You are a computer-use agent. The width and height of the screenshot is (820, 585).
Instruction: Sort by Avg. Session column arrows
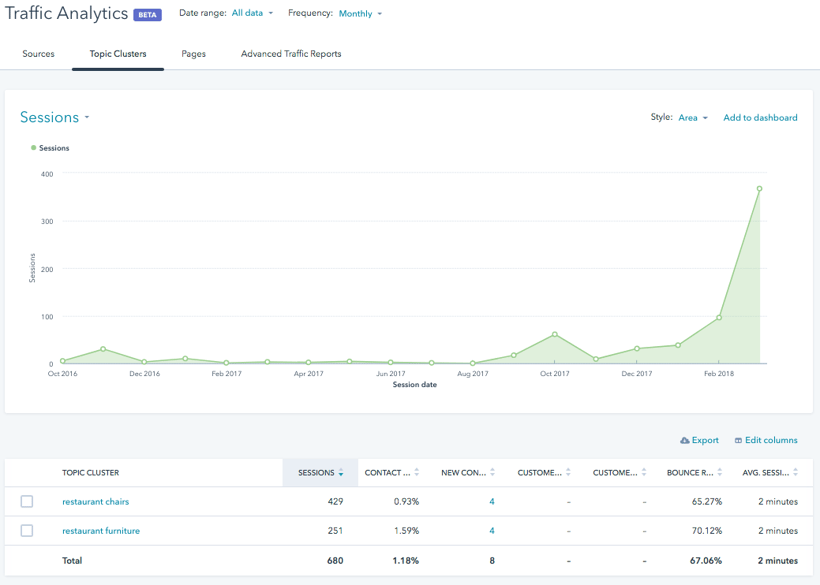[795, 473]
